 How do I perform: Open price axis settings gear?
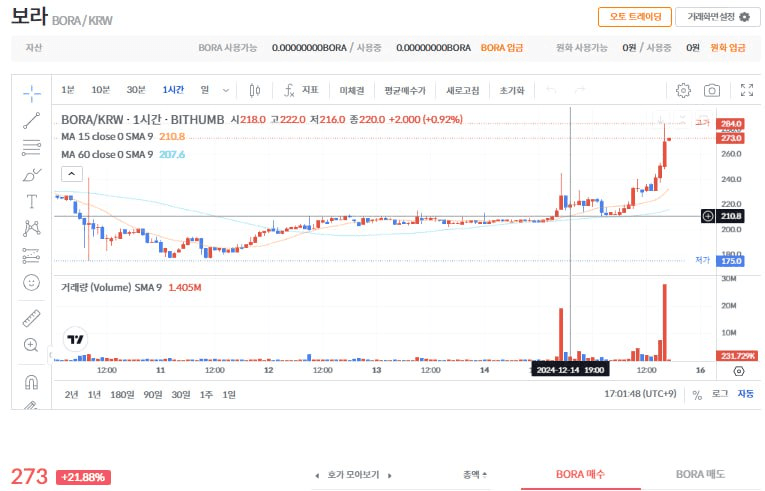(x=739, y=371)
